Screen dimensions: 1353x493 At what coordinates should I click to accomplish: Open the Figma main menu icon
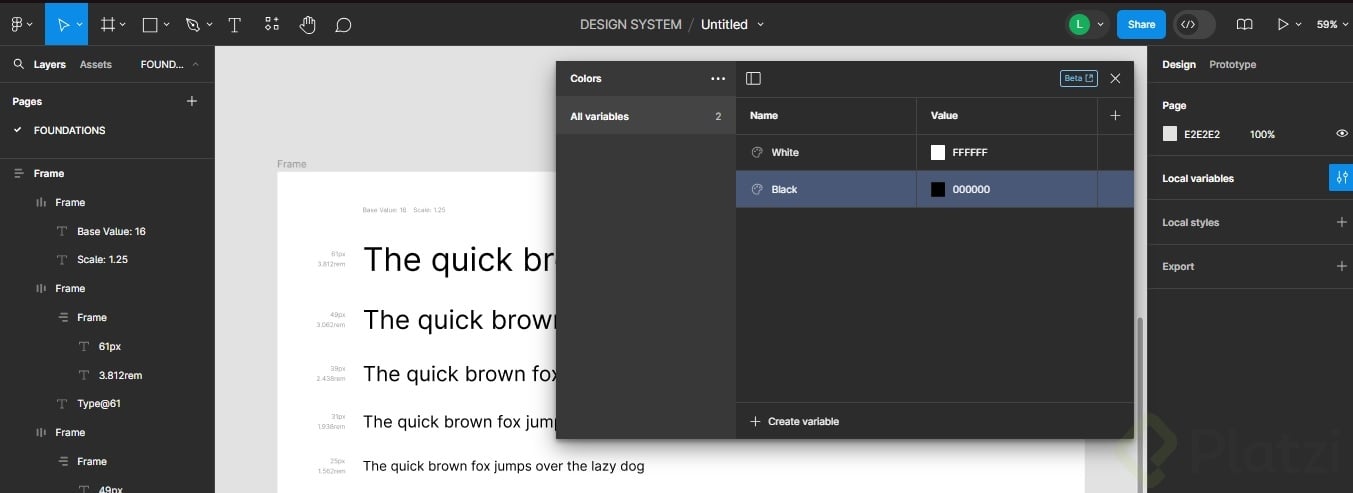click(17, 24)
